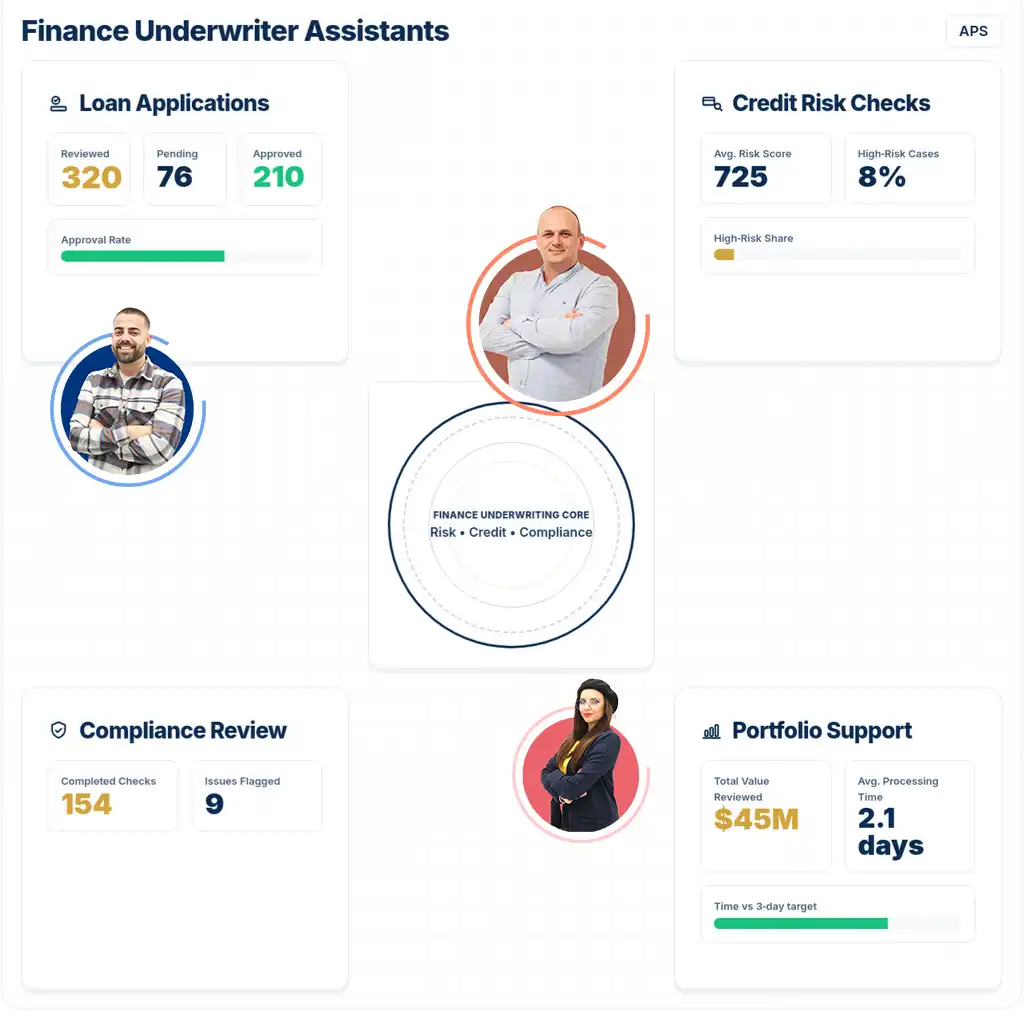Click the Approval Rate progress bar

[185, 256]
